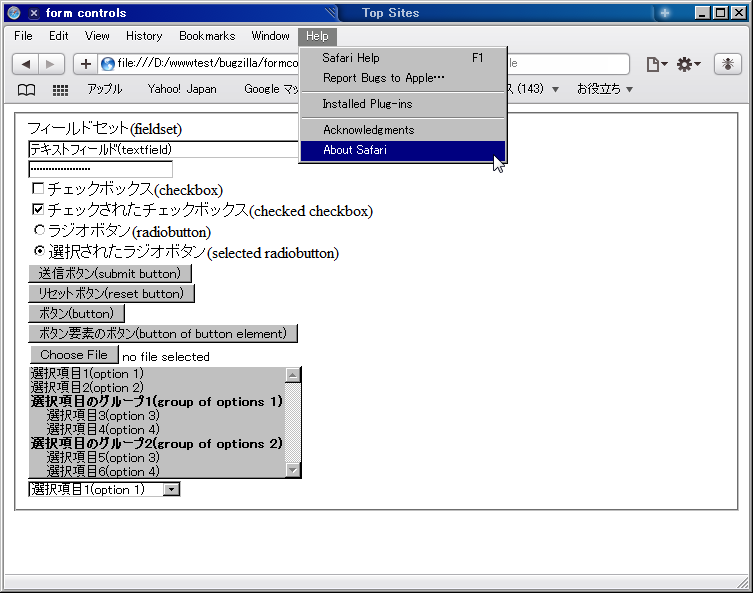Open the View menu
Screen dimensions: 753x593
[x=97, y=36]
